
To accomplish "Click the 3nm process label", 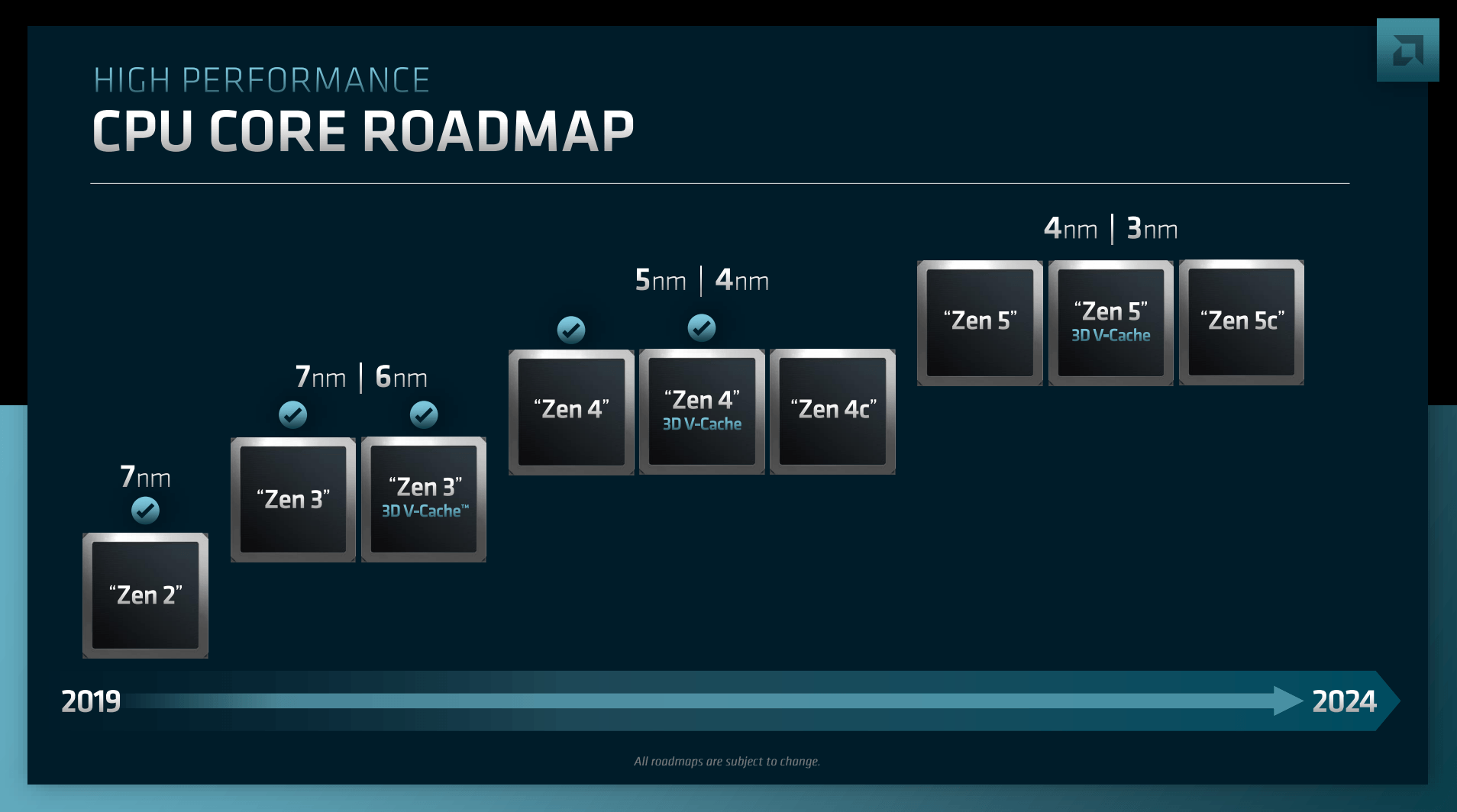I will [1152, 228].
